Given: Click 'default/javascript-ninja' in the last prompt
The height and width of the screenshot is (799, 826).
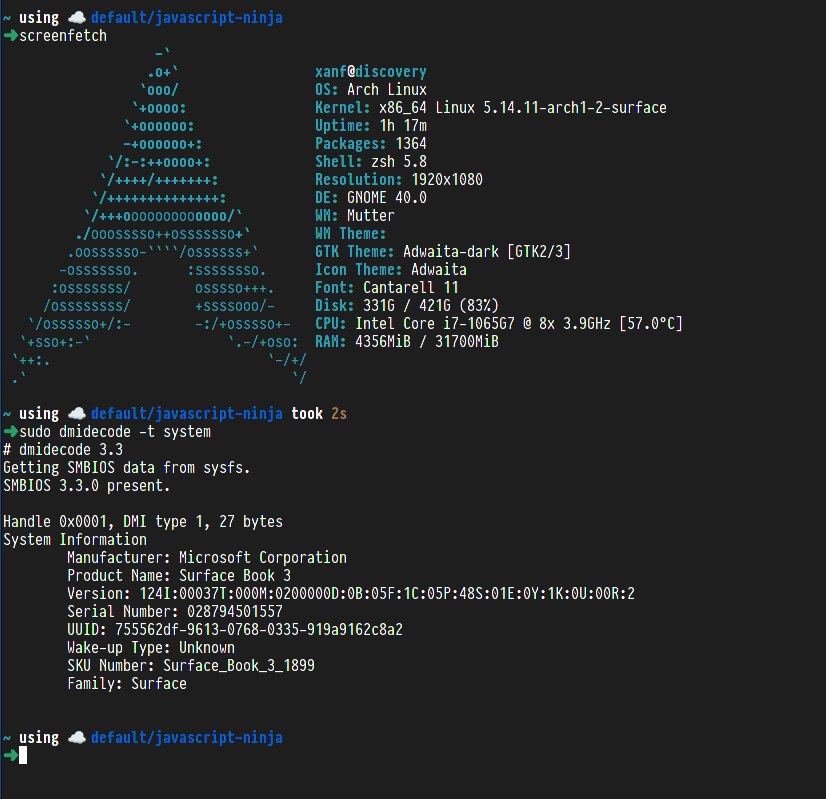Looking at the screenshot, I should pyautogui.click(x=186, y=737).
